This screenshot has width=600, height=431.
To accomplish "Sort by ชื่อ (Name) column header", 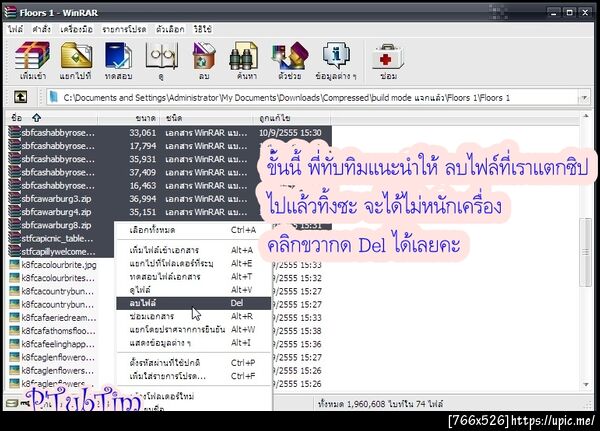I will tap(51, 118).
